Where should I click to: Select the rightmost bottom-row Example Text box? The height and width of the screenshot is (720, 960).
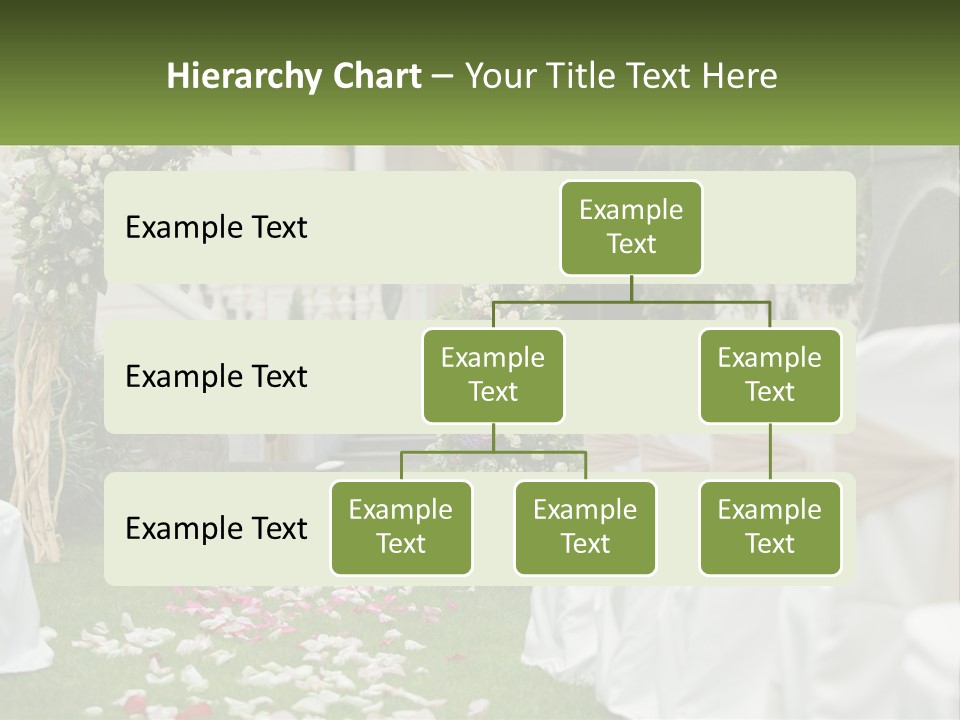(770, 528)
